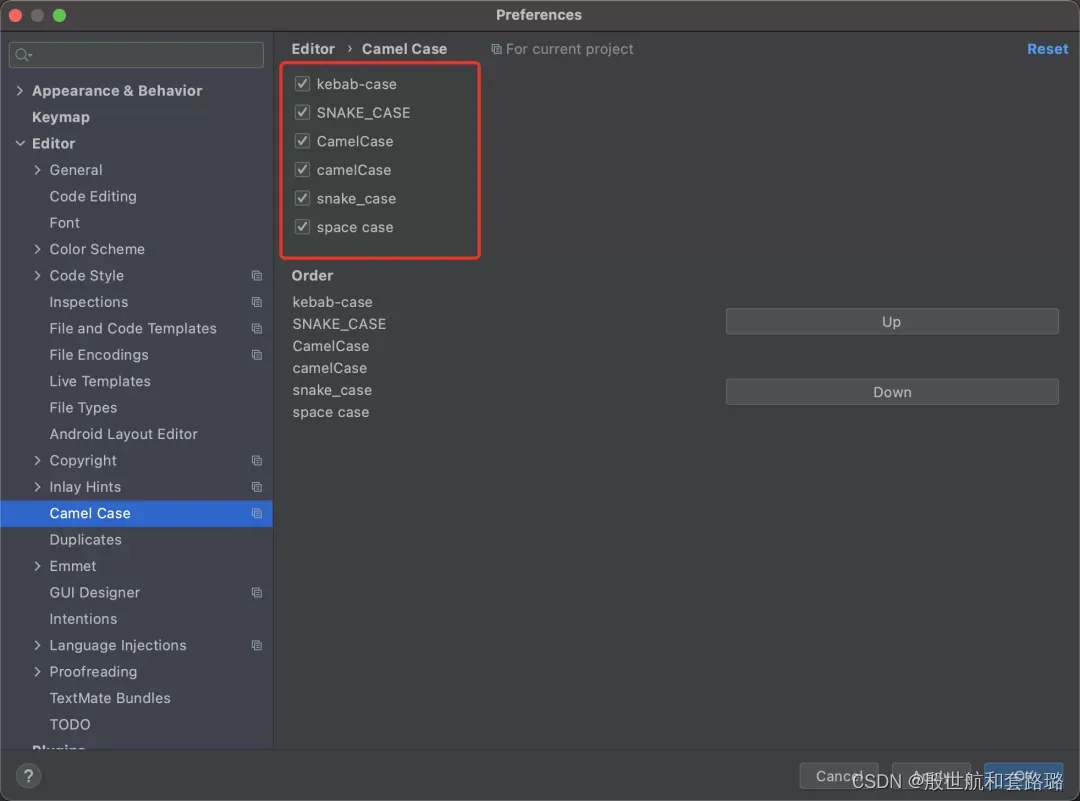Image resolution: width=1080 pixels, height=801 pixels.
Task: Expand the Emmet node
Action: [37, 566]
